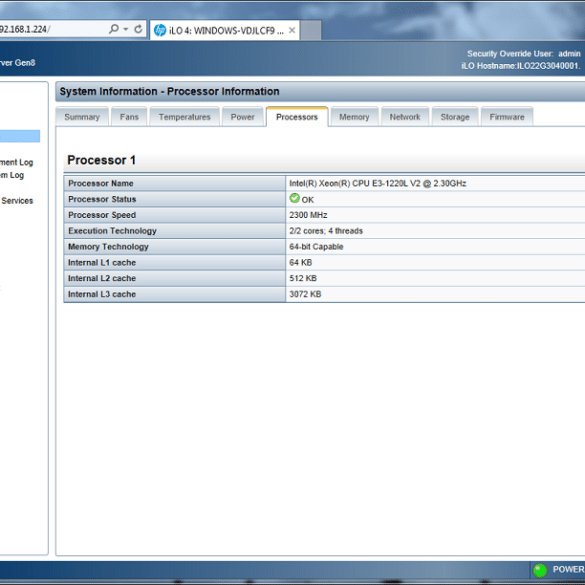Click the Internal L2 cache value 512 KB

pyautogui.click(x=303, y=278)
